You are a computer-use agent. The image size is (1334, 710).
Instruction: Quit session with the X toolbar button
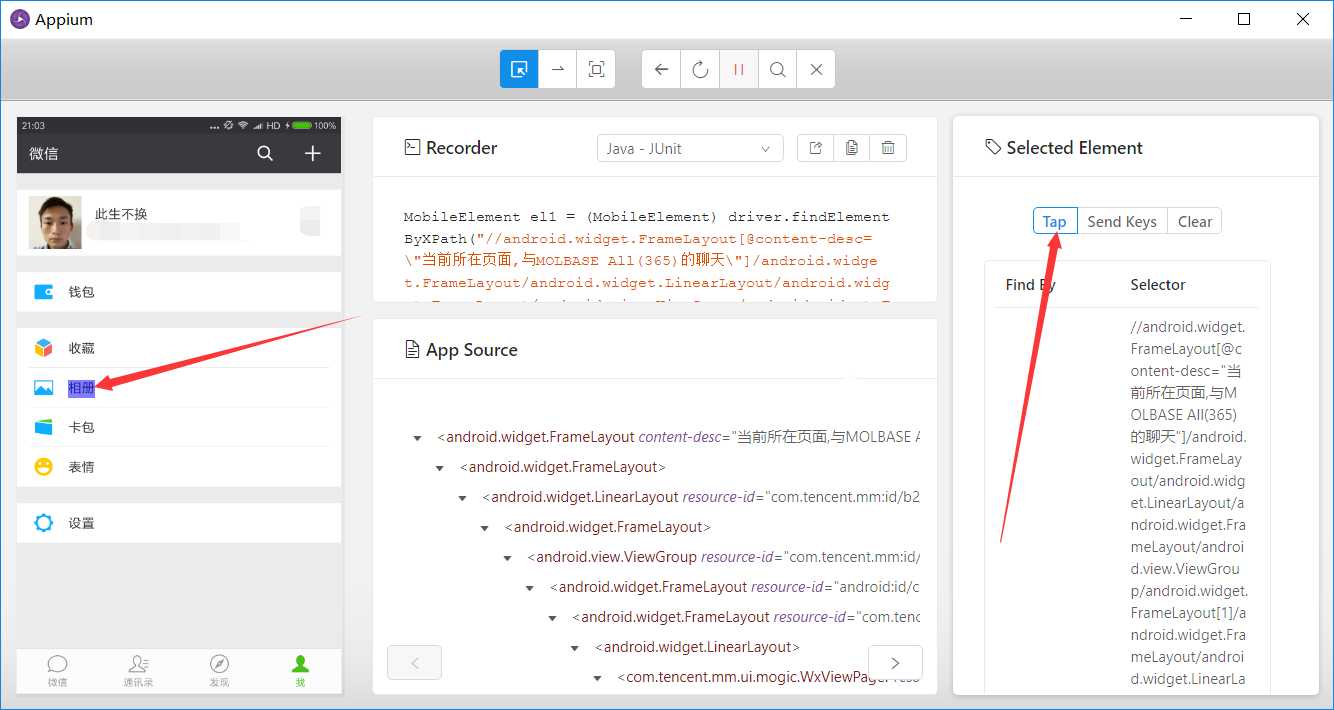tap(816, 69)
